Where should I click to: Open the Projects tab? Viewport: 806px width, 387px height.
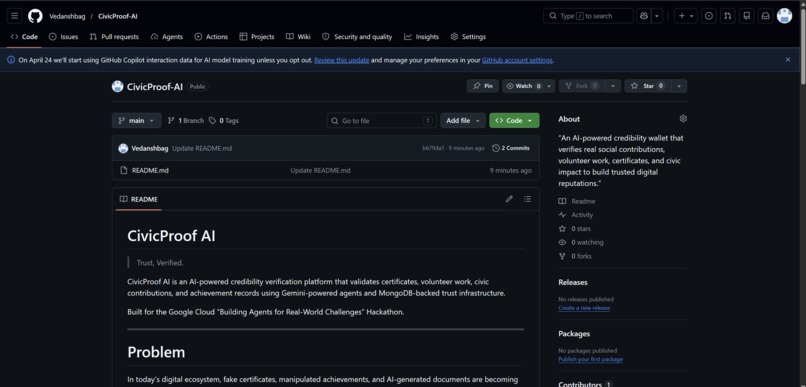click(x=257, y=36)
